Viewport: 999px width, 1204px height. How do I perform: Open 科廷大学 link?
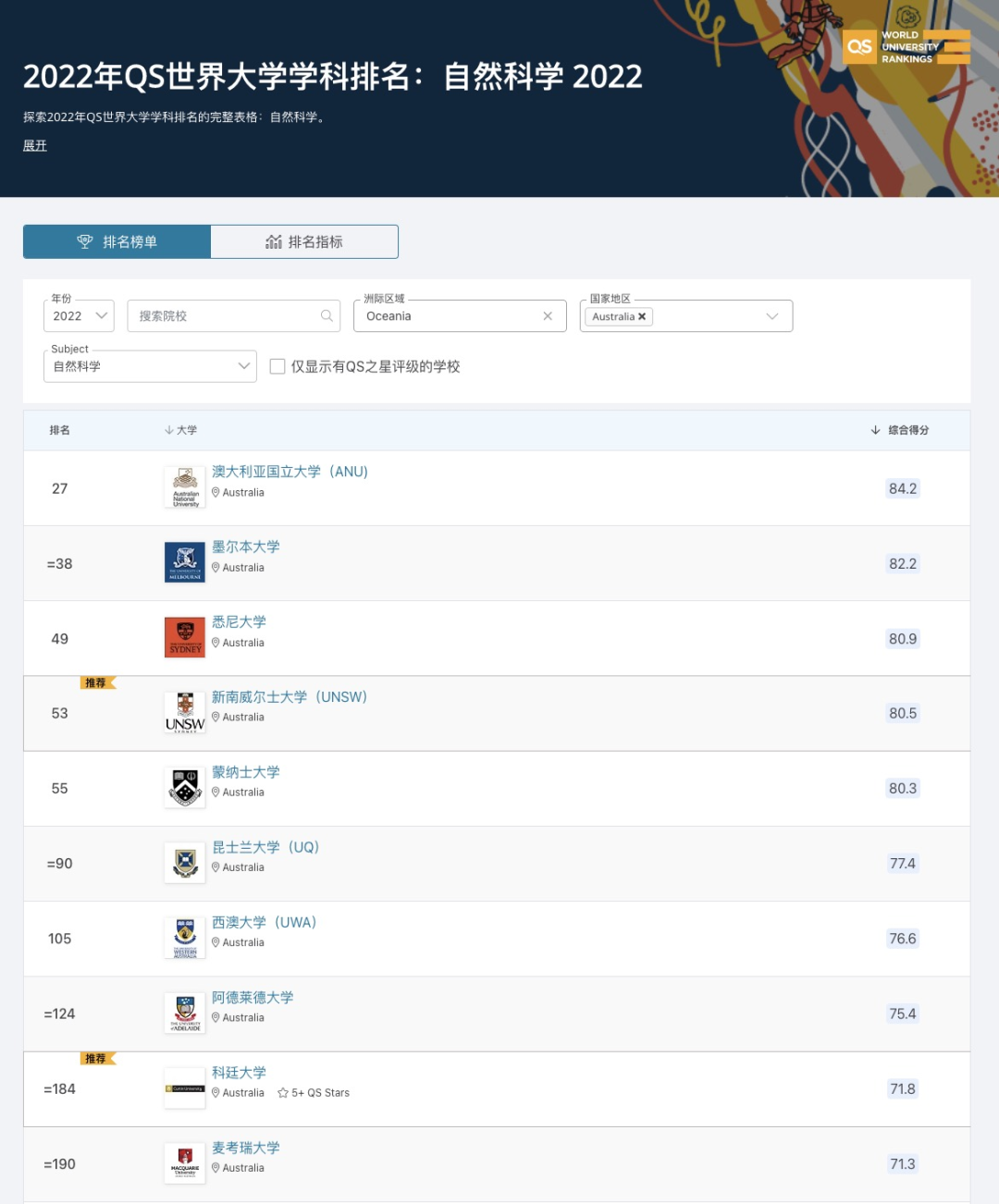pyautogui.click(x=239, y=1072)
